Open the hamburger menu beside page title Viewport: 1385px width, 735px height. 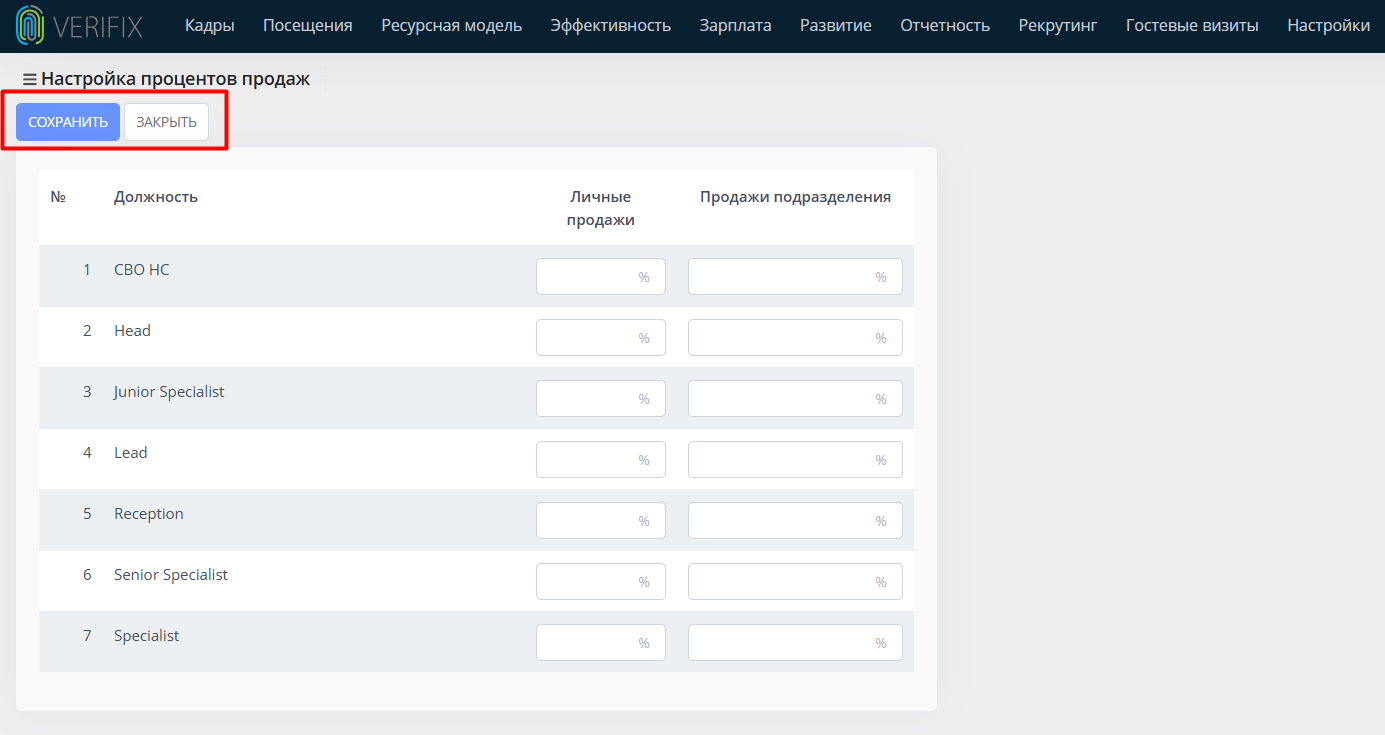point(30,79)
